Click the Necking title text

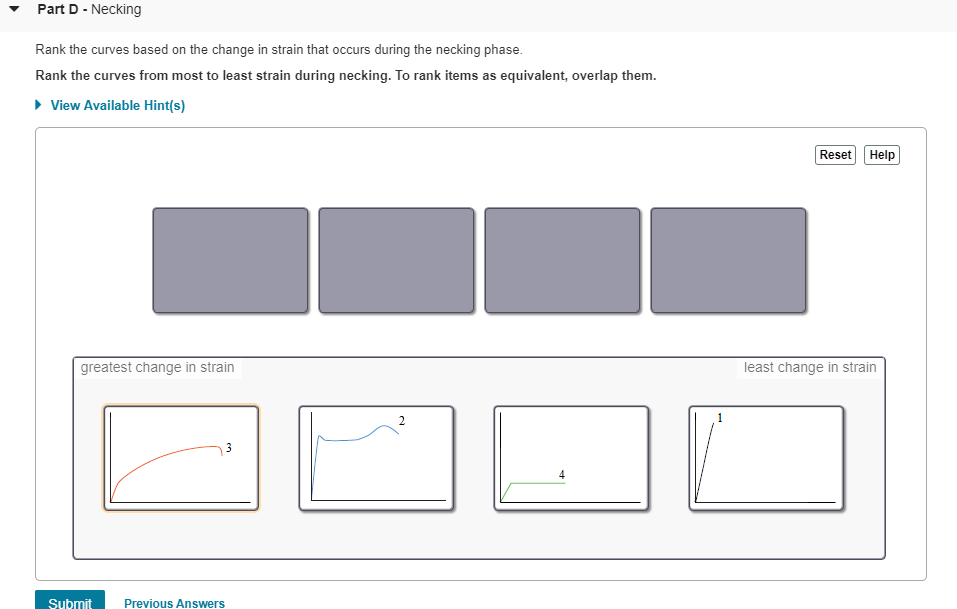[117, 9]
